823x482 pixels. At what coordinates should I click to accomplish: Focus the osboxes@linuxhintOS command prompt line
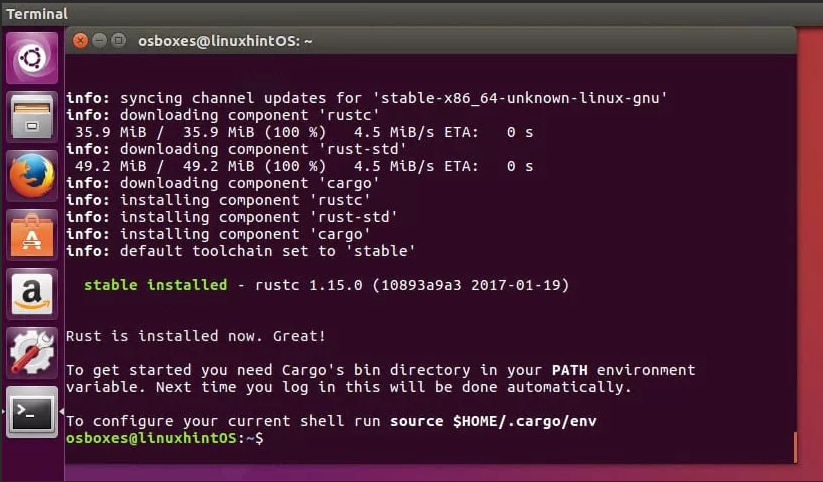click(x=165, y=438)
